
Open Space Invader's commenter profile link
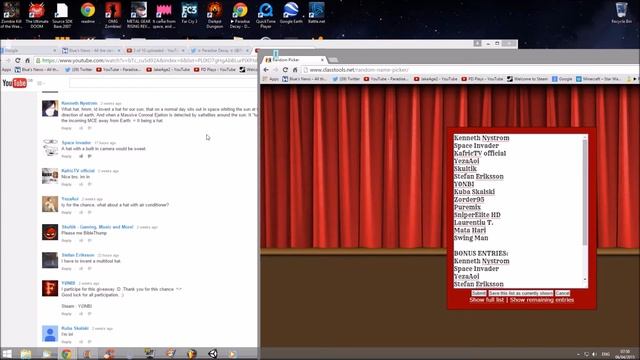76,142
